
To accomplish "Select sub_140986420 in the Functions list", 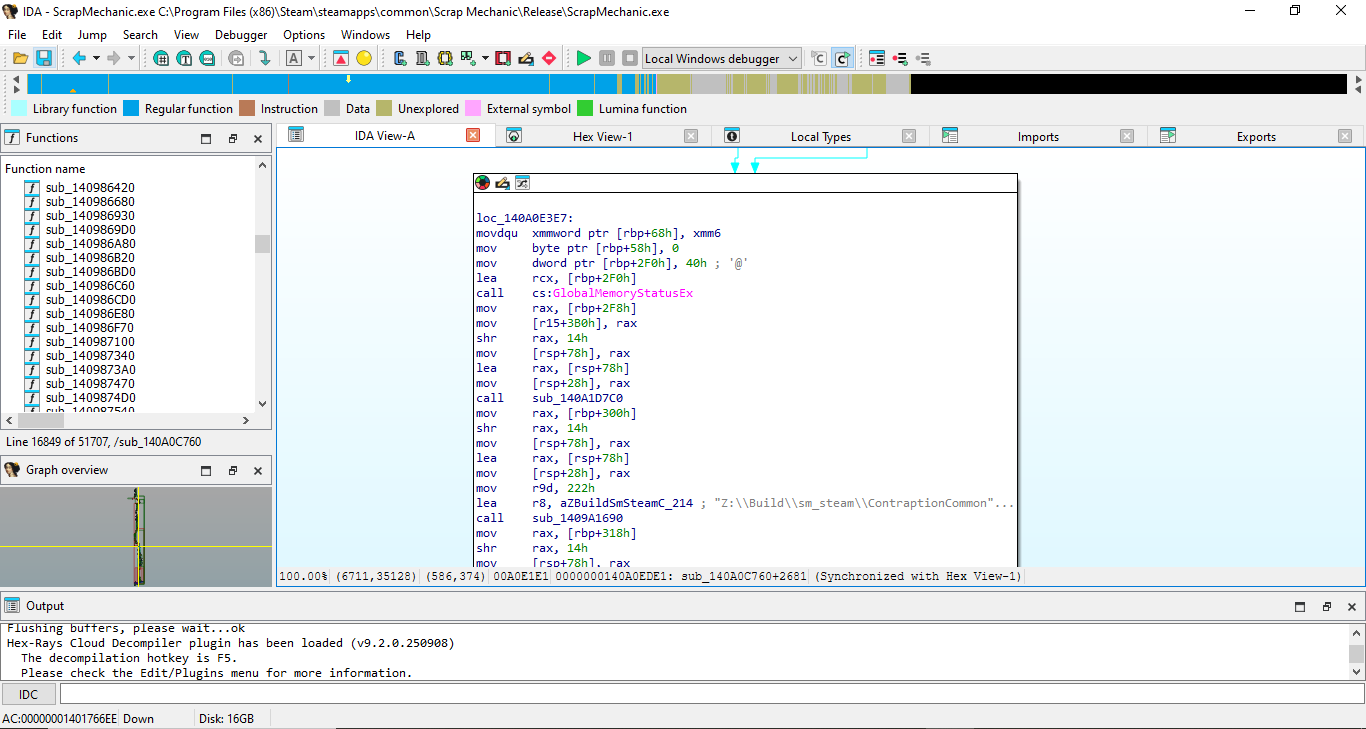I will point(90,187).
